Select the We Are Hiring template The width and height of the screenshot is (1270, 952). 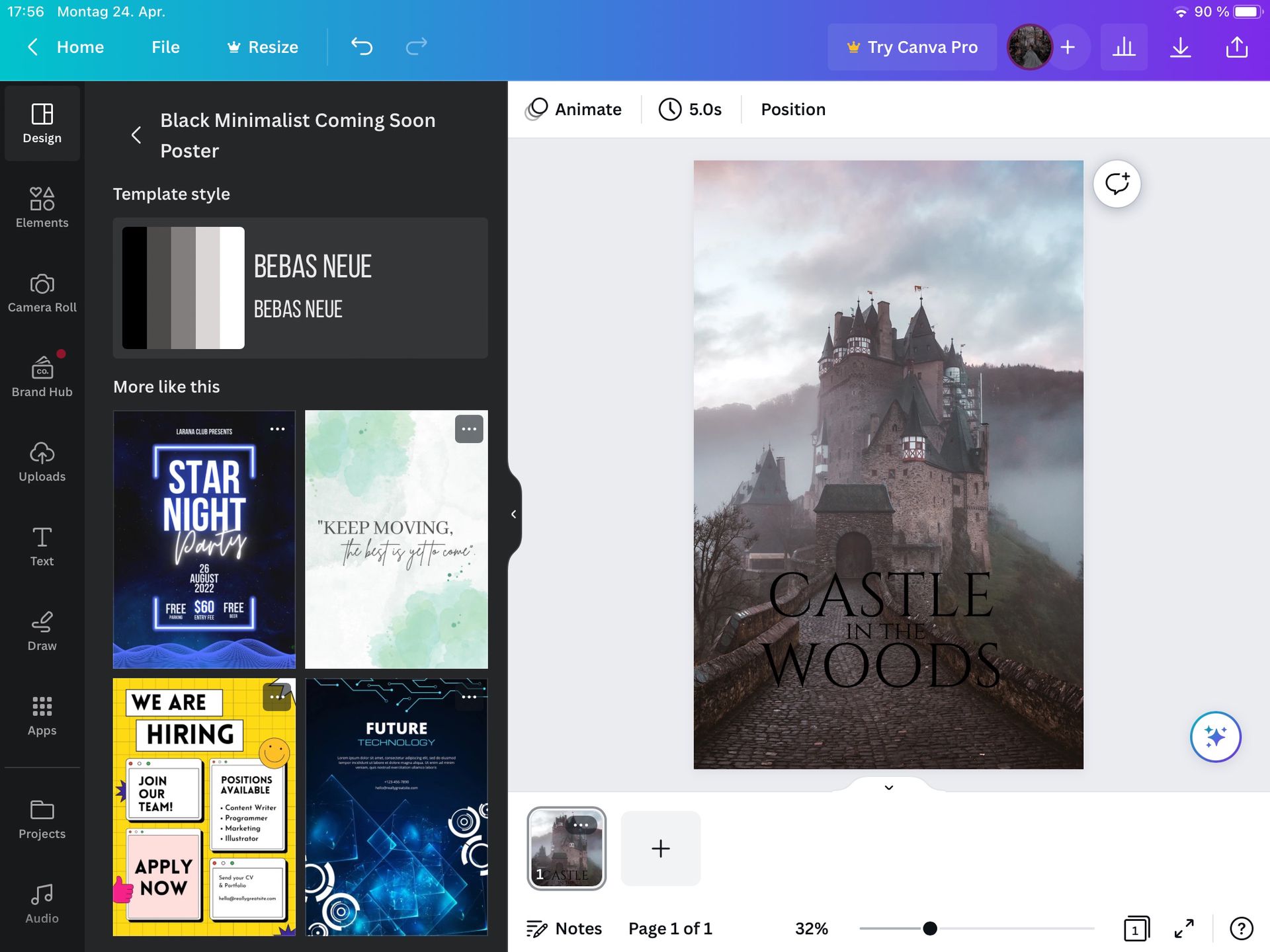click(x=204, y=807)
